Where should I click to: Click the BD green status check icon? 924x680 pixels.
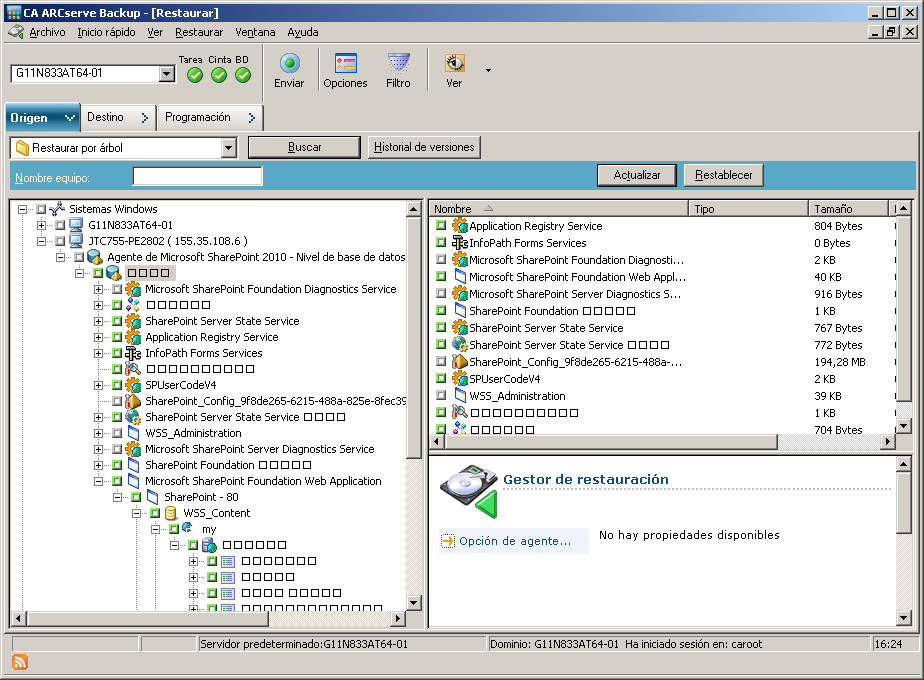tap(243, 75)
